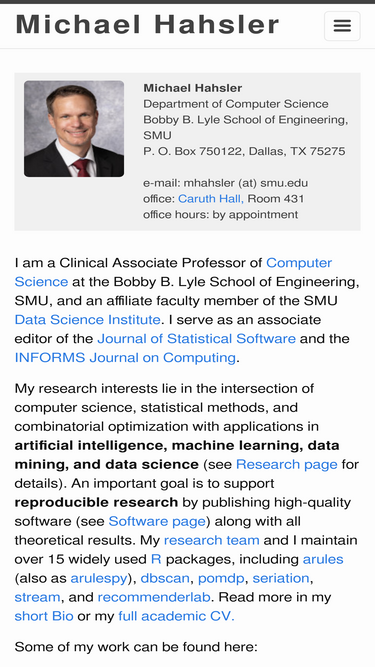Open the Journal of Statistical Software link
This screenshot has width=375, height=667.
tap(196, 339)
